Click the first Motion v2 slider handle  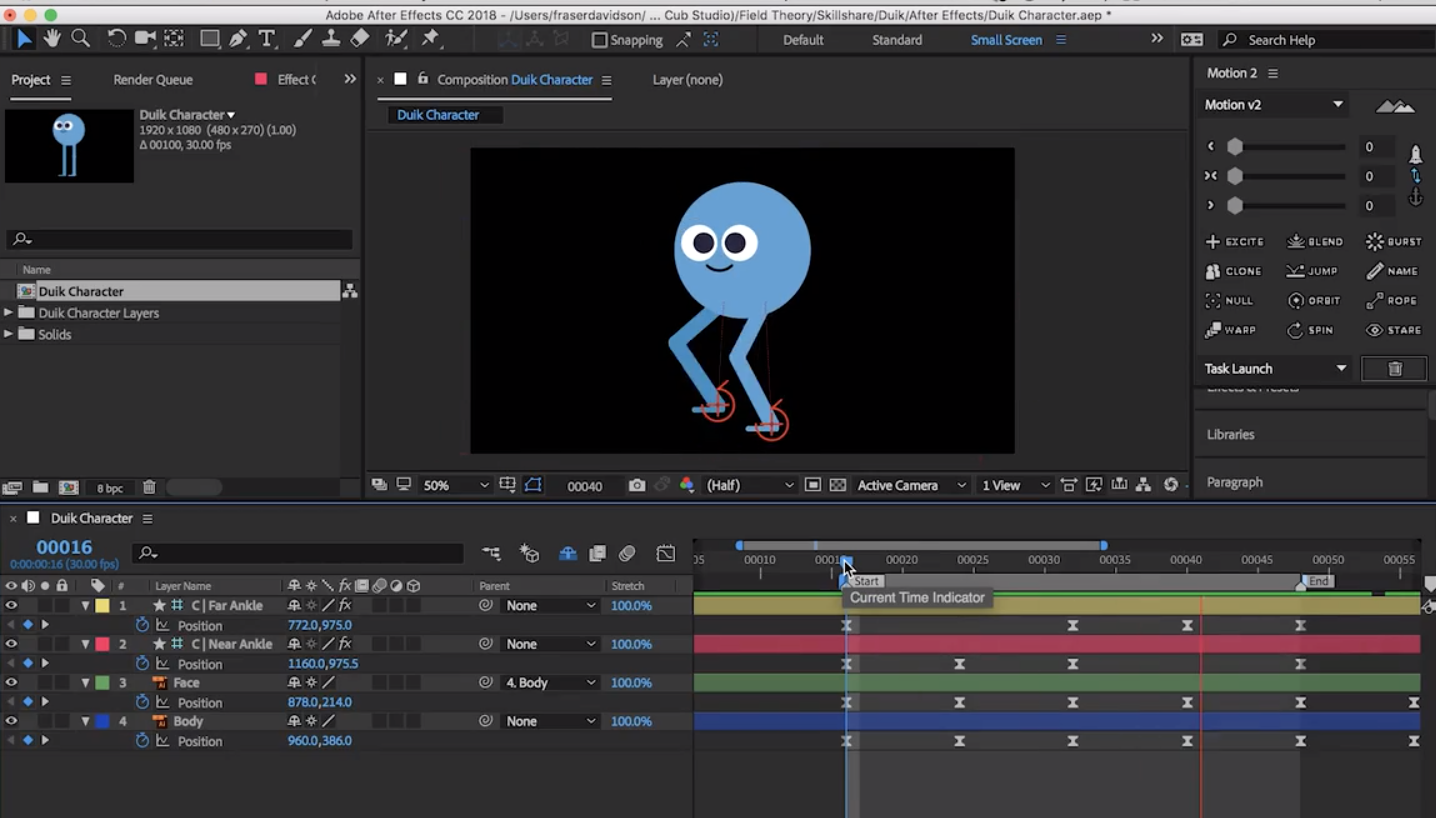(x=1235, y=147)
